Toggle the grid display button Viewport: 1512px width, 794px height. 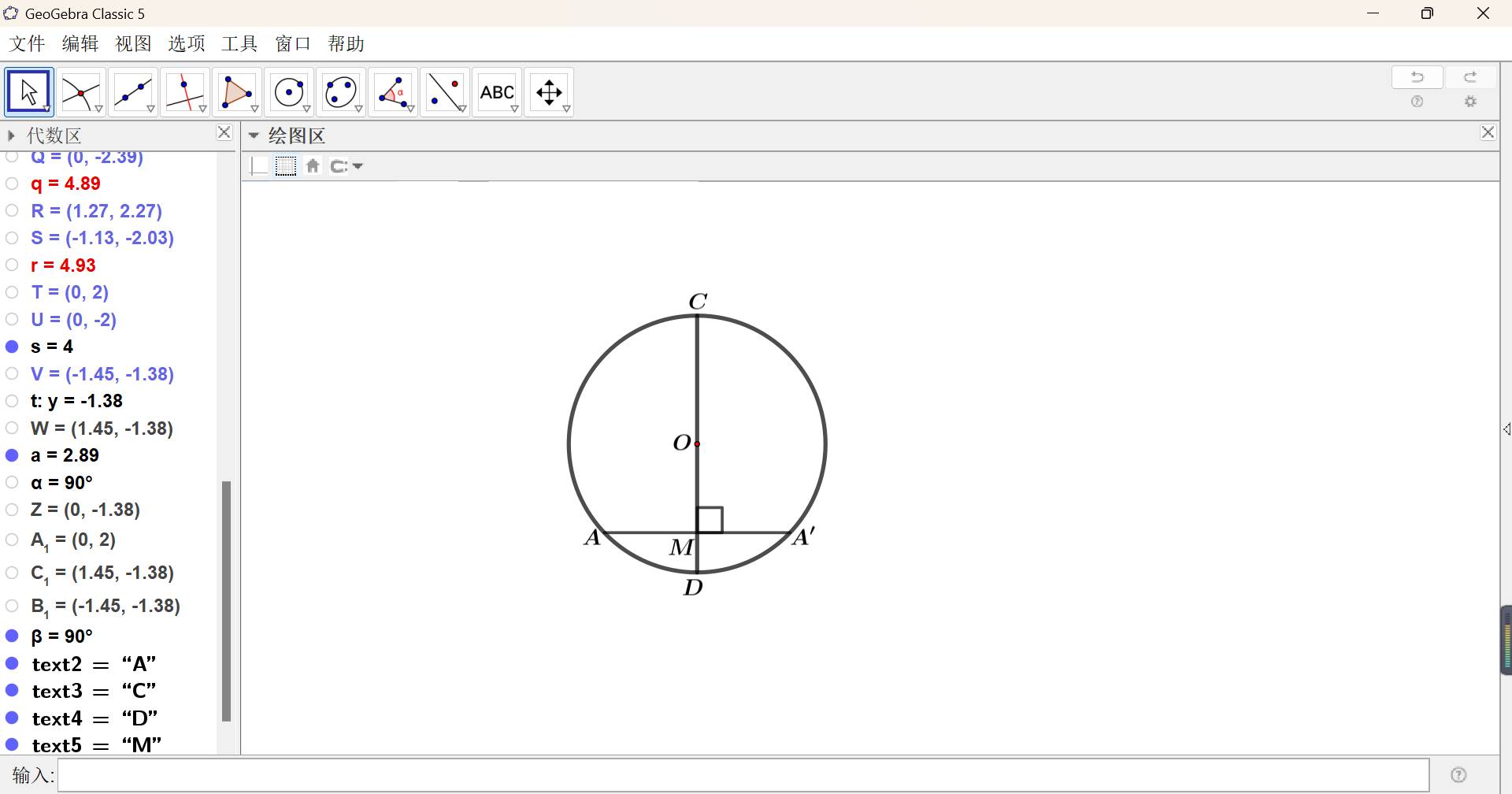[286, 166]
